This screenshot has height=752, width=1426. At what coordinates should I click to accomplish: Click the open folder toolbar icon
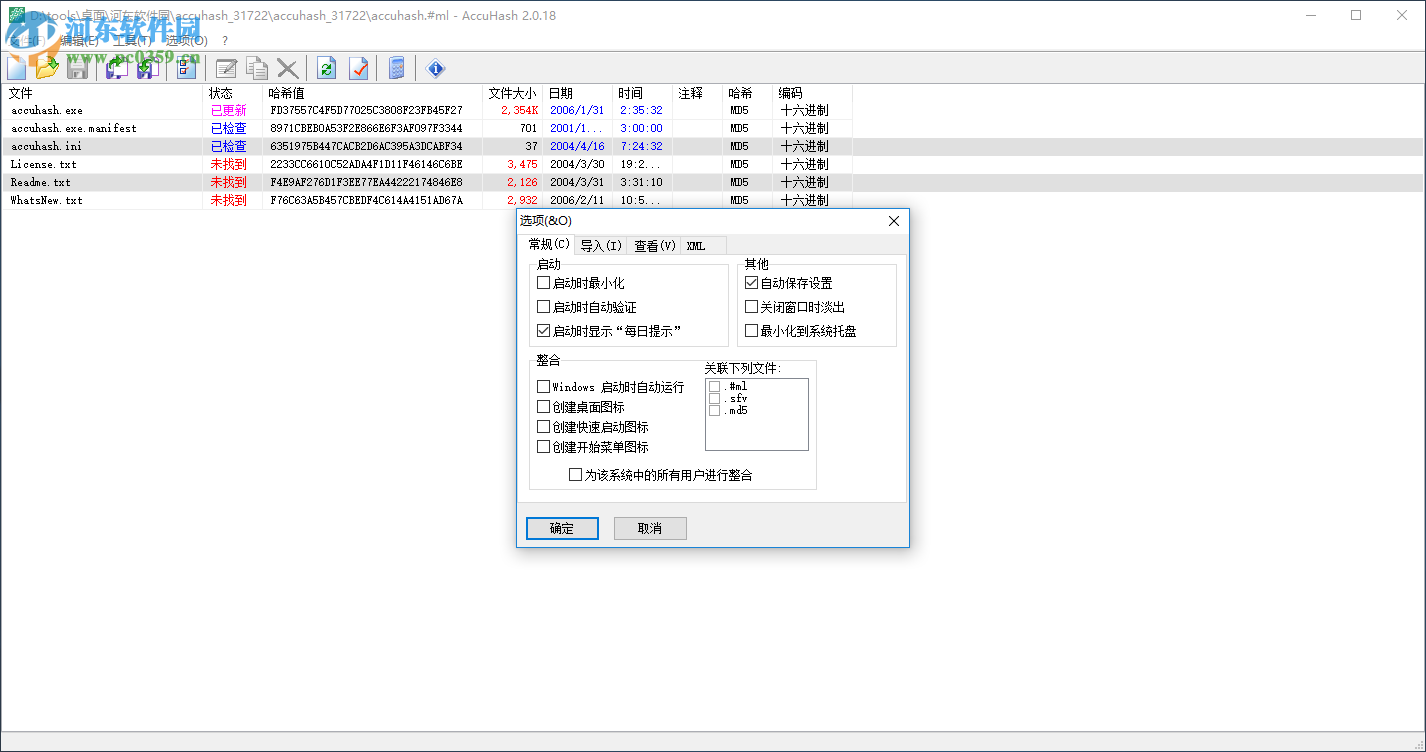click(47, 68)
